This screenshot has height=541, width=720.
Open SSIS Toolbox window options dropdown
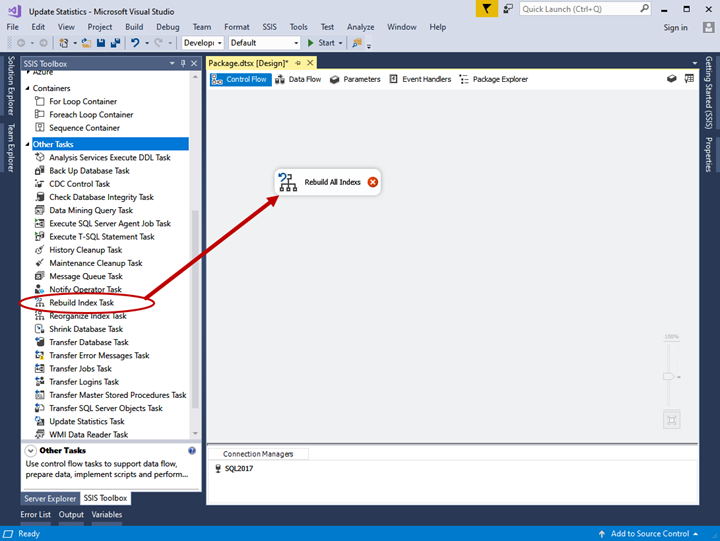(172, 63)
